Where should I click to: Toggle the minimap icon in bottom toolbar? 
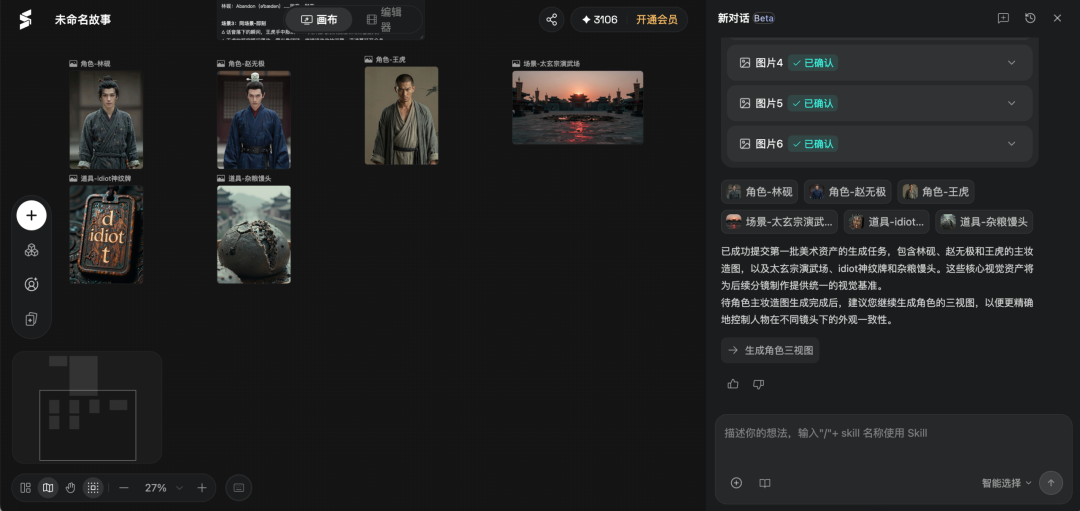click(48, 488)
